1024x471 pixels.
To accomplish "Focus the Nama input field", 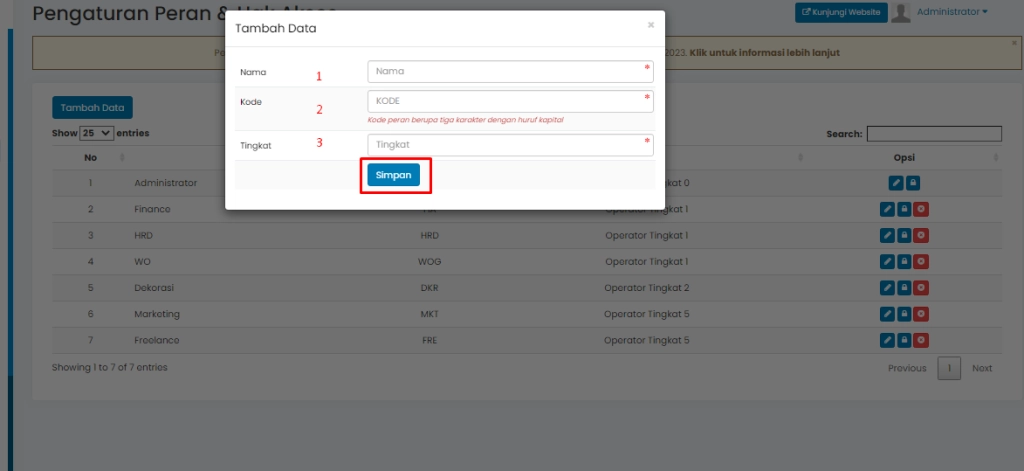I will click(x=510, y=71).
